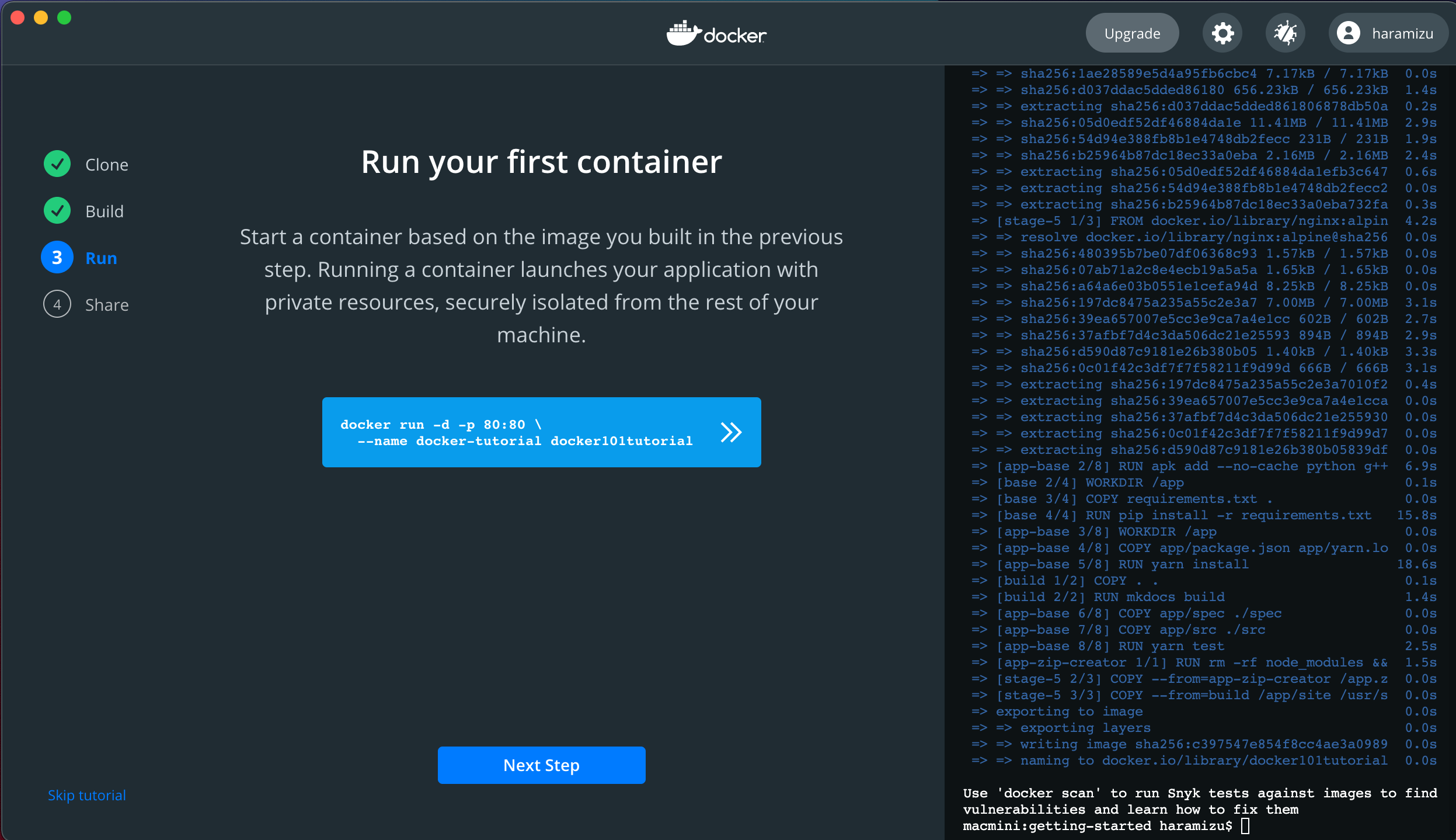This screenshot has width=1456, height=840.
Task: Go to the Share step label
Action: click(x=107, y=305)
